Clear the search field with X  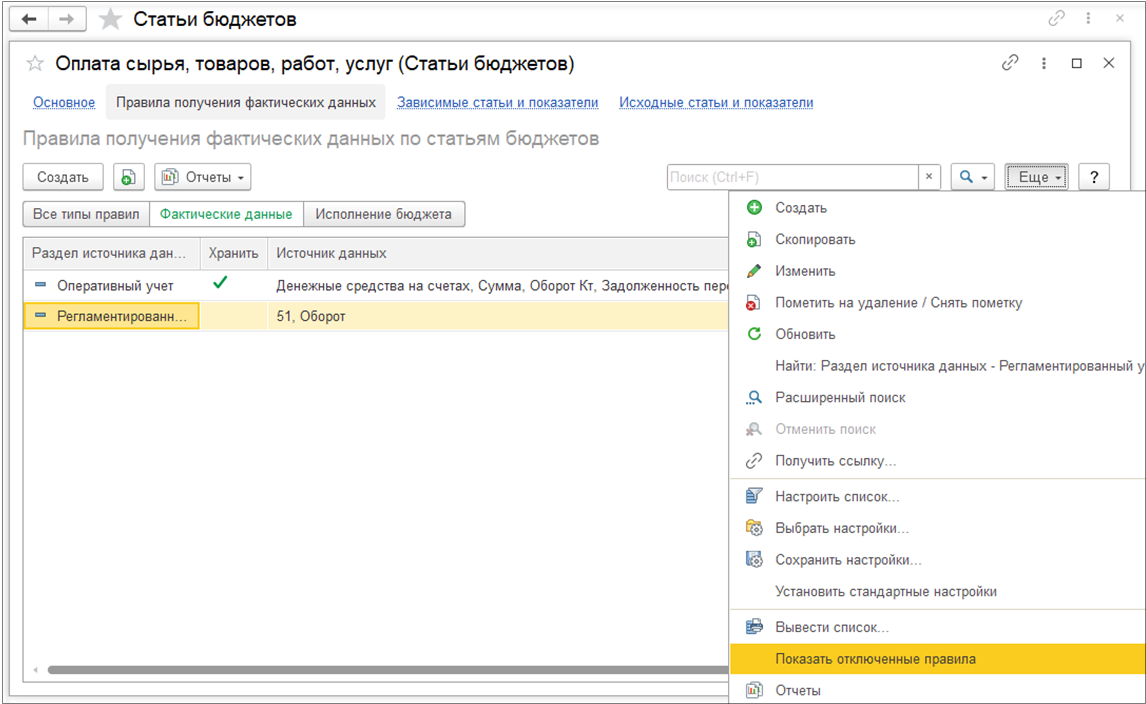coord(929,177)
